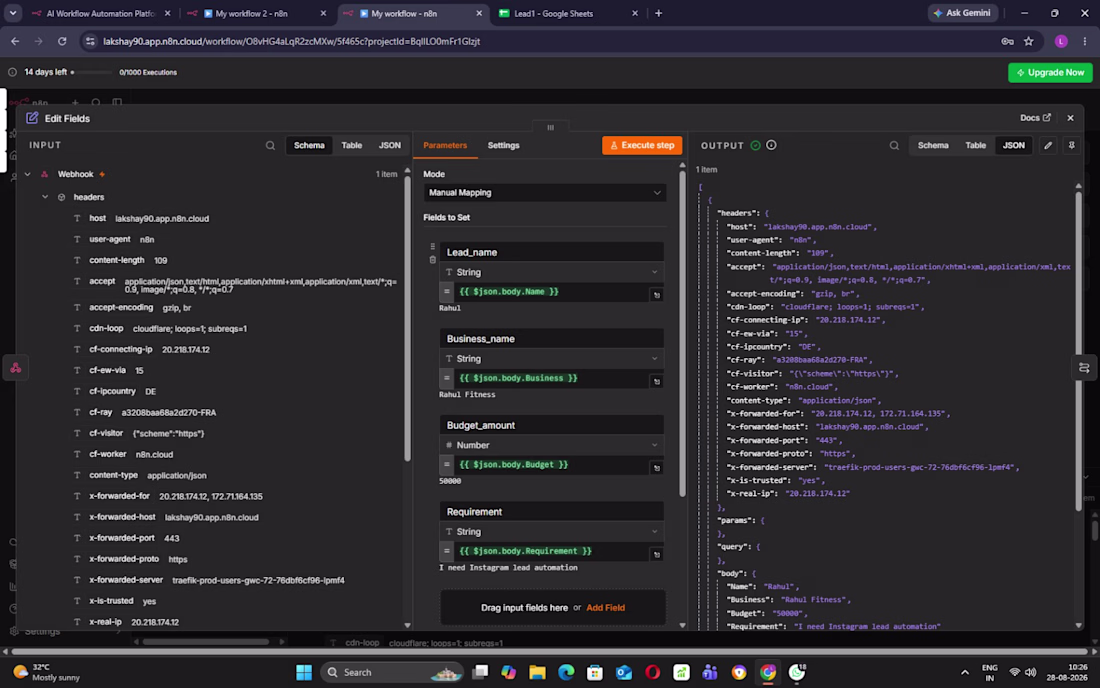The height and width of the screenshot is (688, 1100).
Task: Open Windows Start menu
Action: (304, 673)
